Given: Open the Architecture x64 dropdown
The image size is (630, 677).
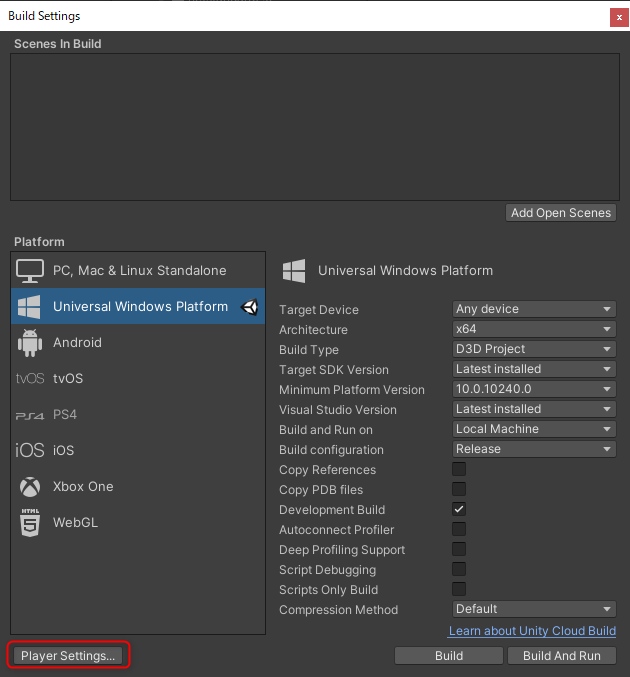Looking at the screenshot, I should [534, 329].
